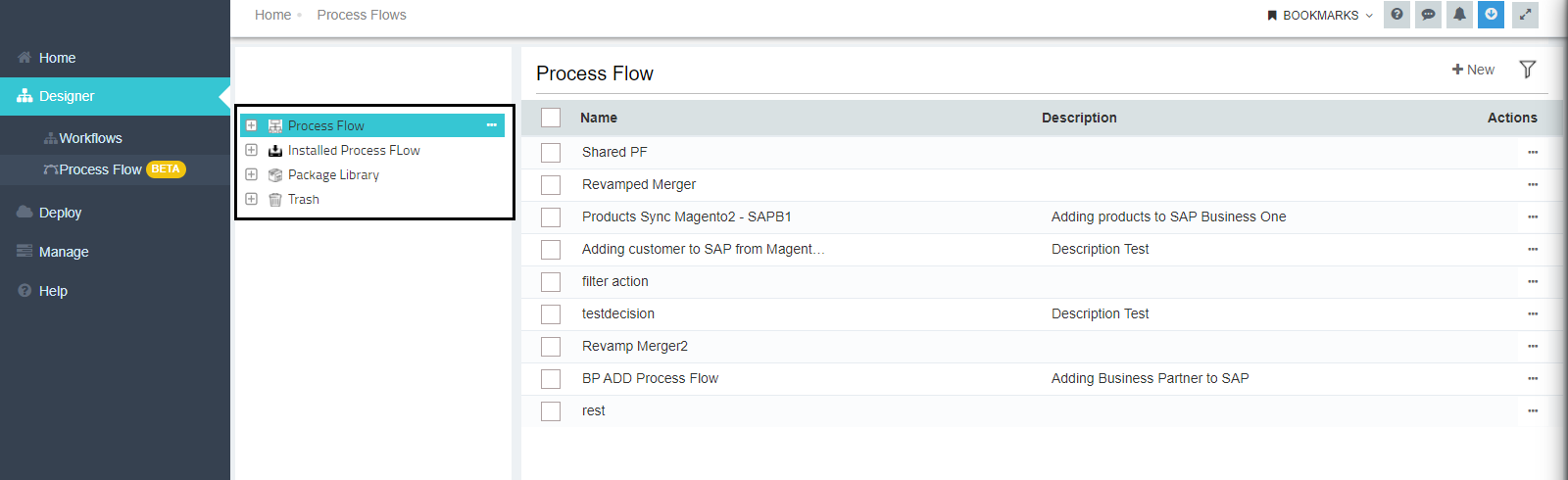The width and height of the screenshot is (1568, 480).
Task: Toggle the fullscreen expand icon
Action: coord(1525,15)
